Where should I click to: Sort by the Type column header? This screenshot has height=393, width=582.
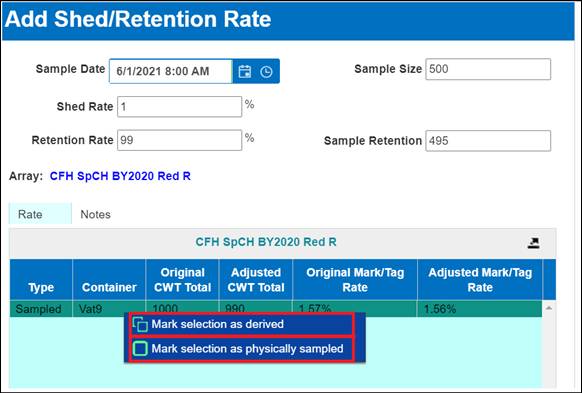point(41,280)
